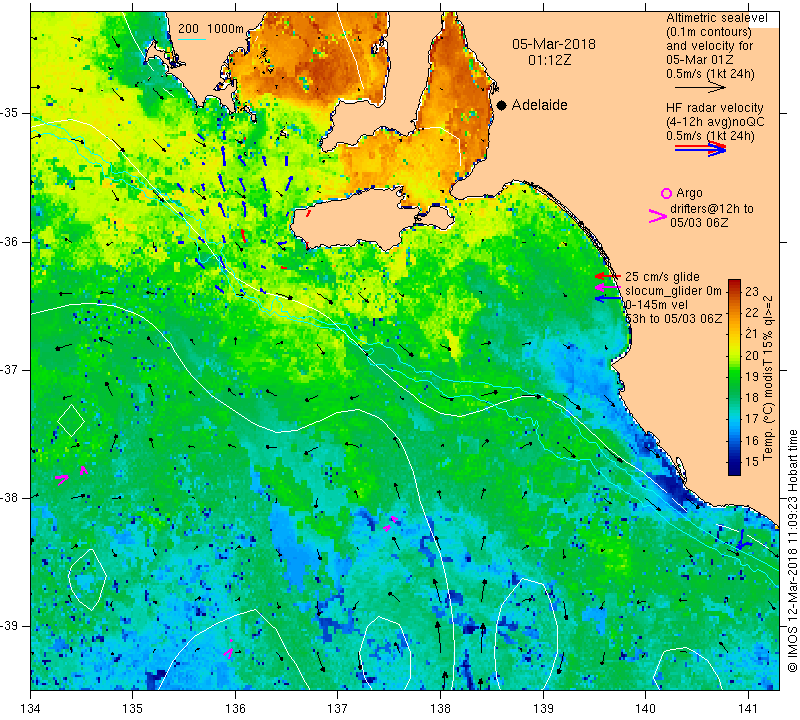800x720 pixels.
Task: Click the '25 cm/s glide' legend text
Action: [x=662, y=277]
